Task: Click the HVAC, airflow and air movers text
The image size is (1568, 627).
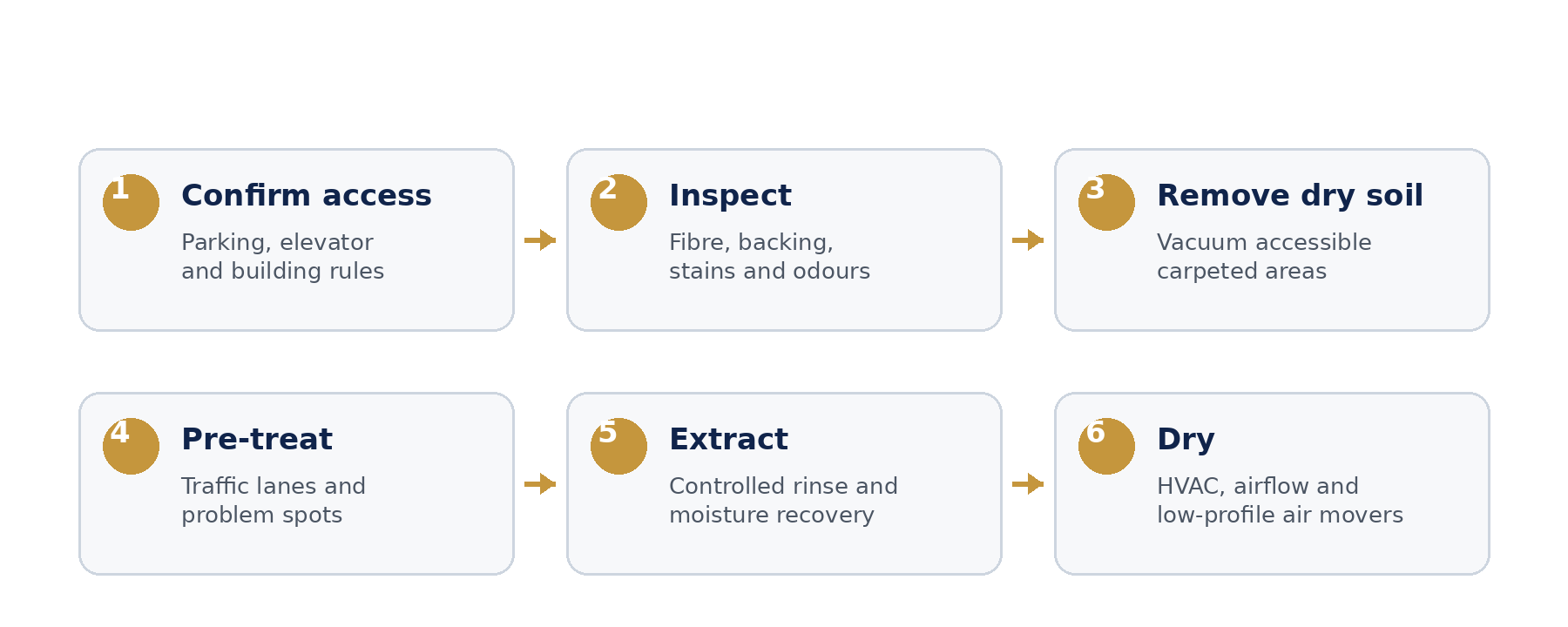Action: [1280, 500]
